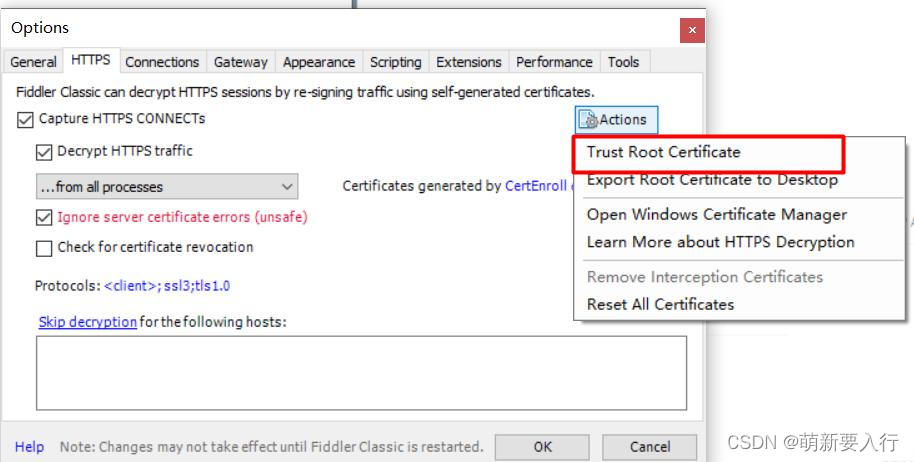Click the protocols client ssl3 tls1.0 link
Viewport: 914px width, 462px height.
(167, 286)
